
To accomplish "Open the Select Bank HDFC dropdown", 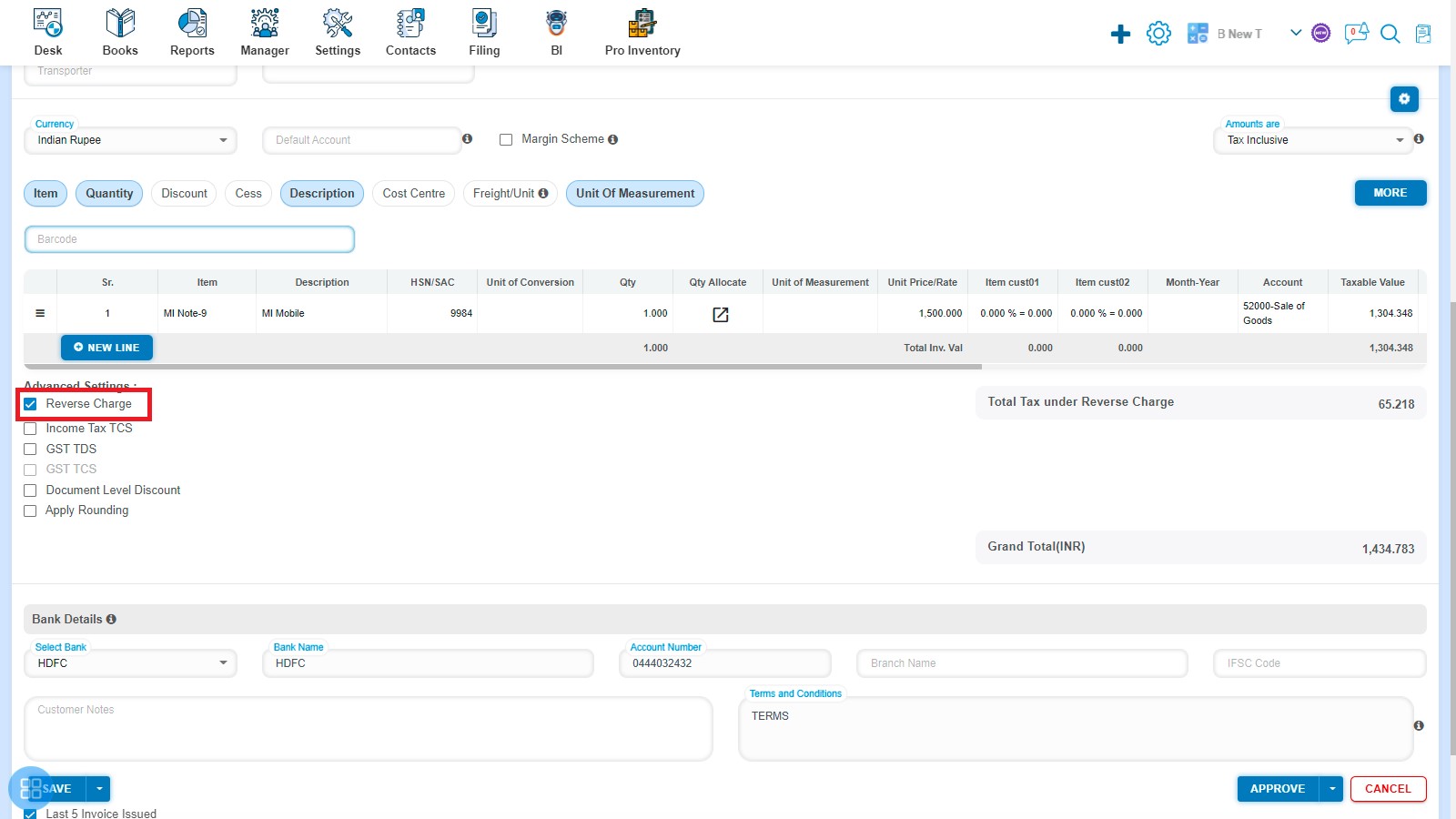I will click(130, 663).
